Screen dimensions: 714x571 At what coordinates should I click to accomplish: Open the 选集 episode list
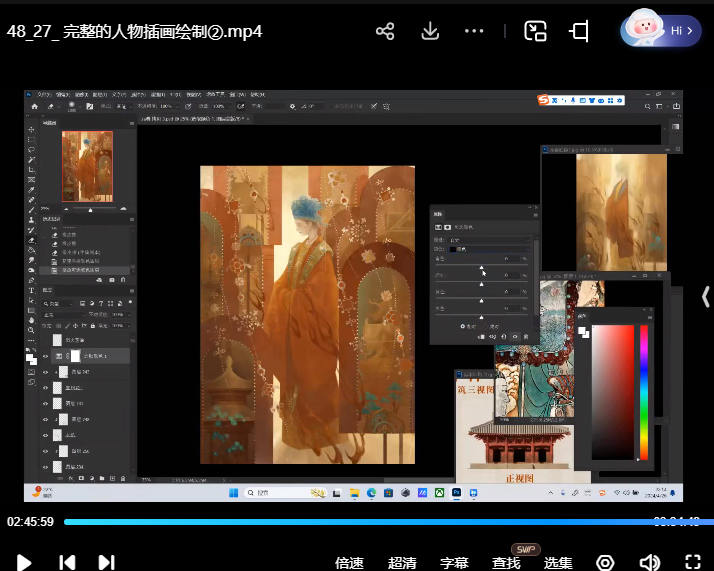[558, 563]
